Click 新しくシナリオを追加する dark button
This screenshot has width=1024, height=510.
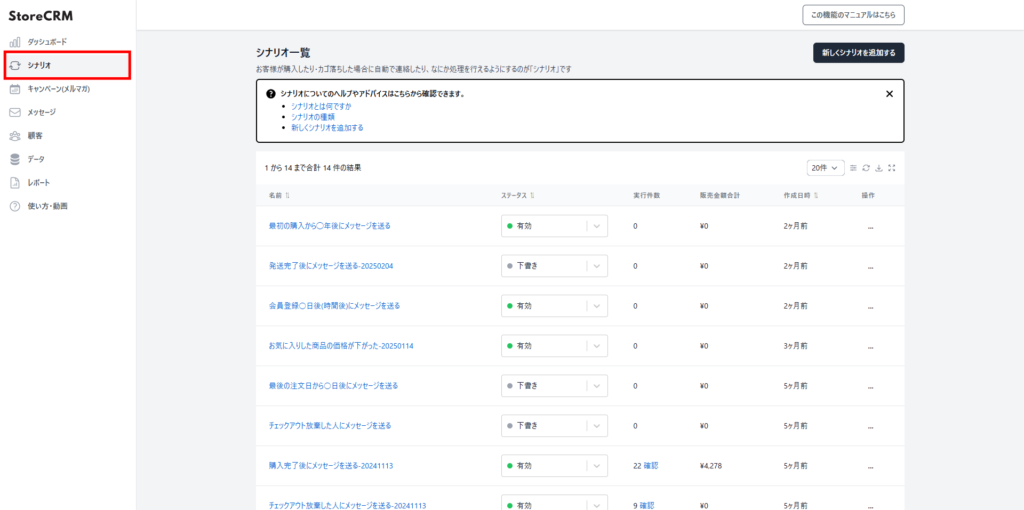point(858,52)
